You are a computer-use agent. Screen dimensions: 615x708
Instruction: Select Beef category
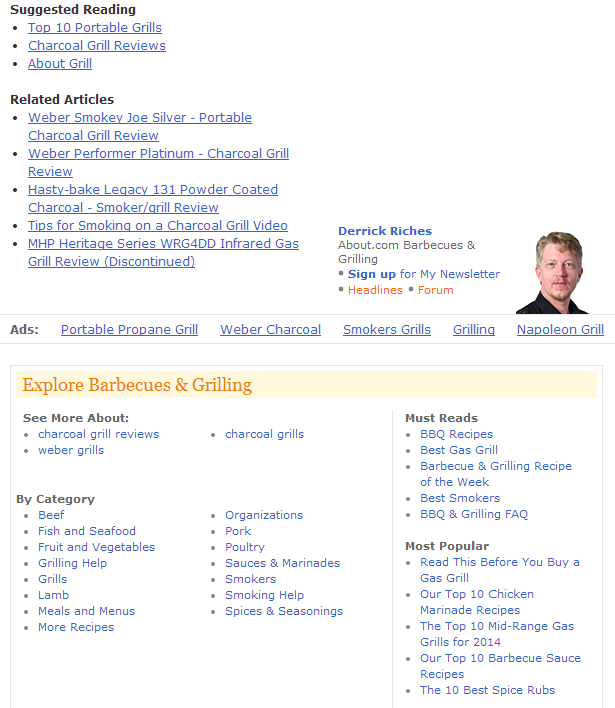pos(51,515)
